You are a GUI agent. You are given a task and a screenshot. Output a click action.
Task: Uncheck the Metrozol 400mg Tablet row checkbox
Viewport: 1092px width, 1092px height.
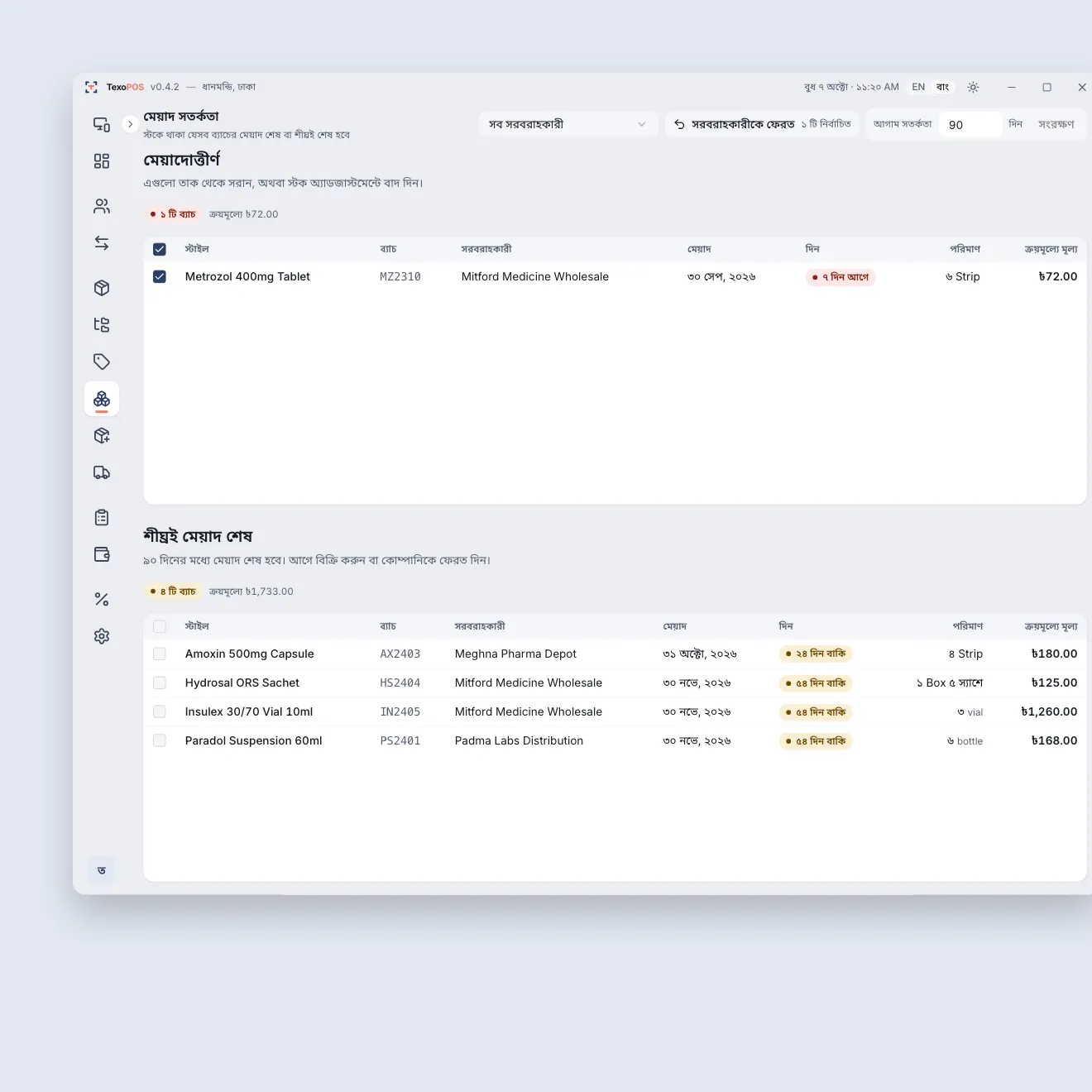(160, 276)
